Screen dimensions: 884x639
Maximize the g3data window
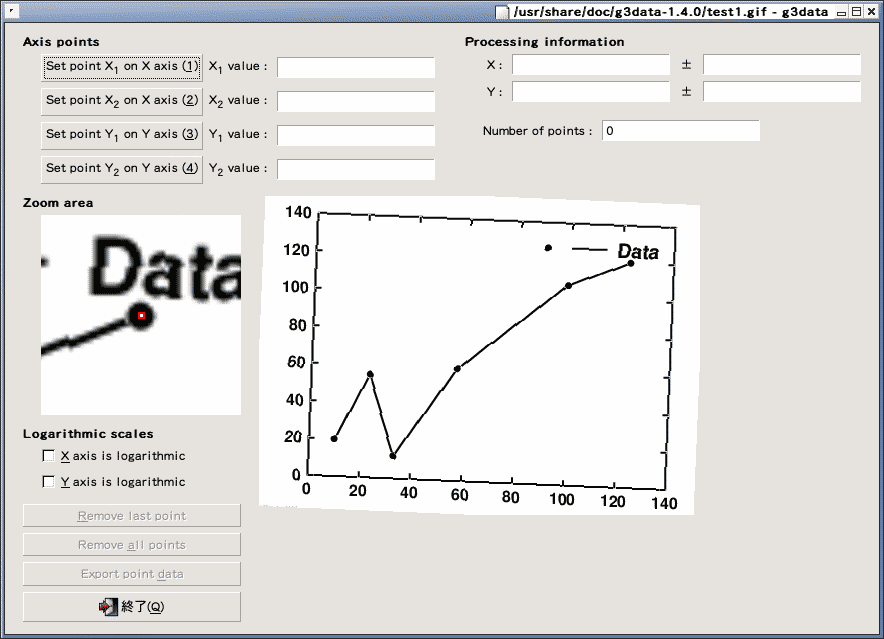coord(856,11)
